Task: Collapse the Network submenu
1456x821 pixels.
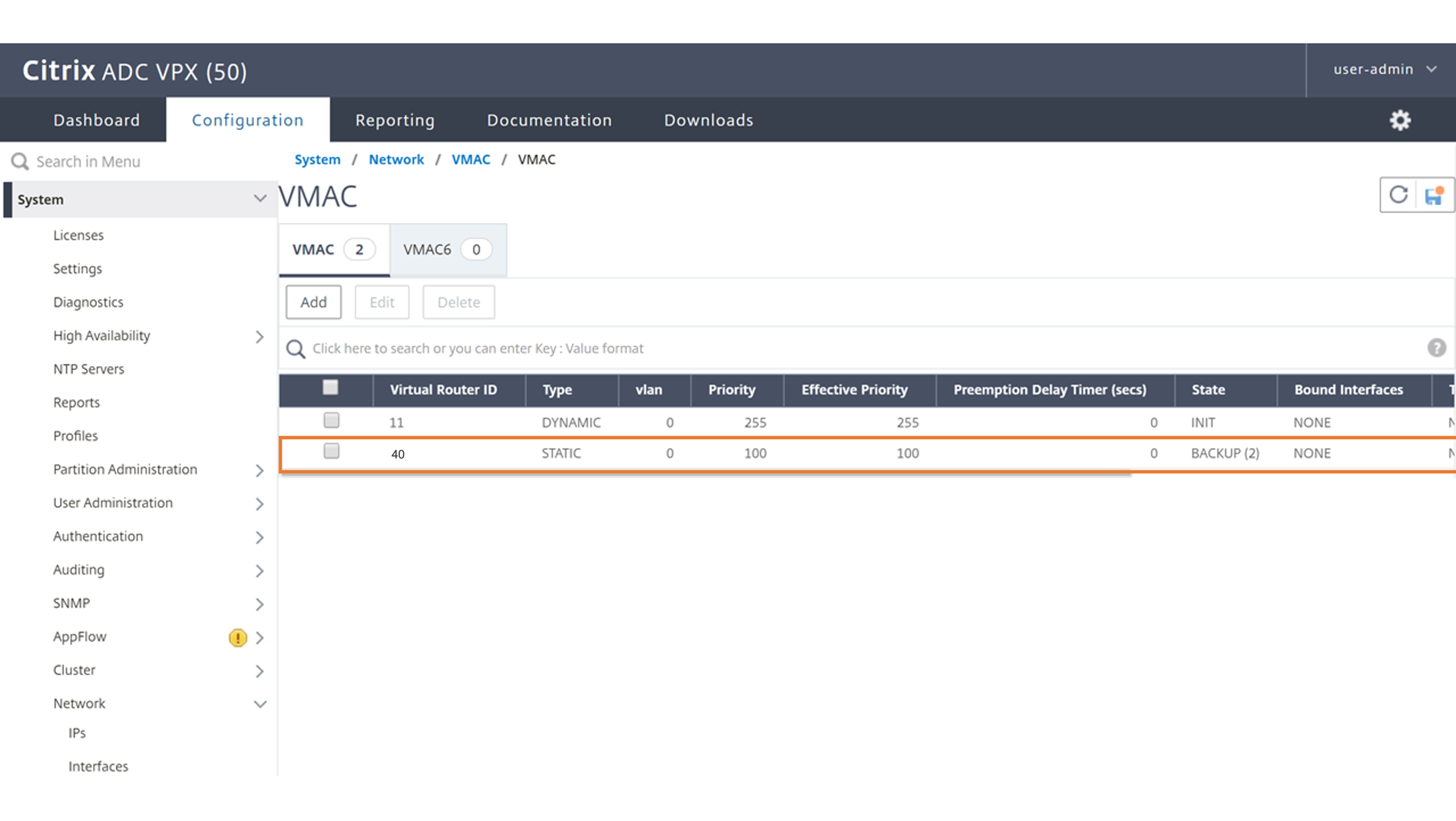Action: coord(260,704)
